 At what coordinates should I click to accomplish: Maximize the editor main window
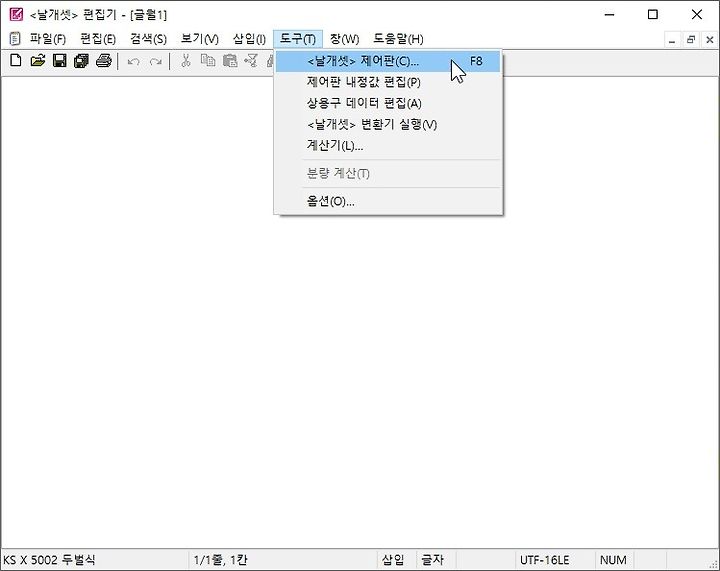(x=652, y=15)
